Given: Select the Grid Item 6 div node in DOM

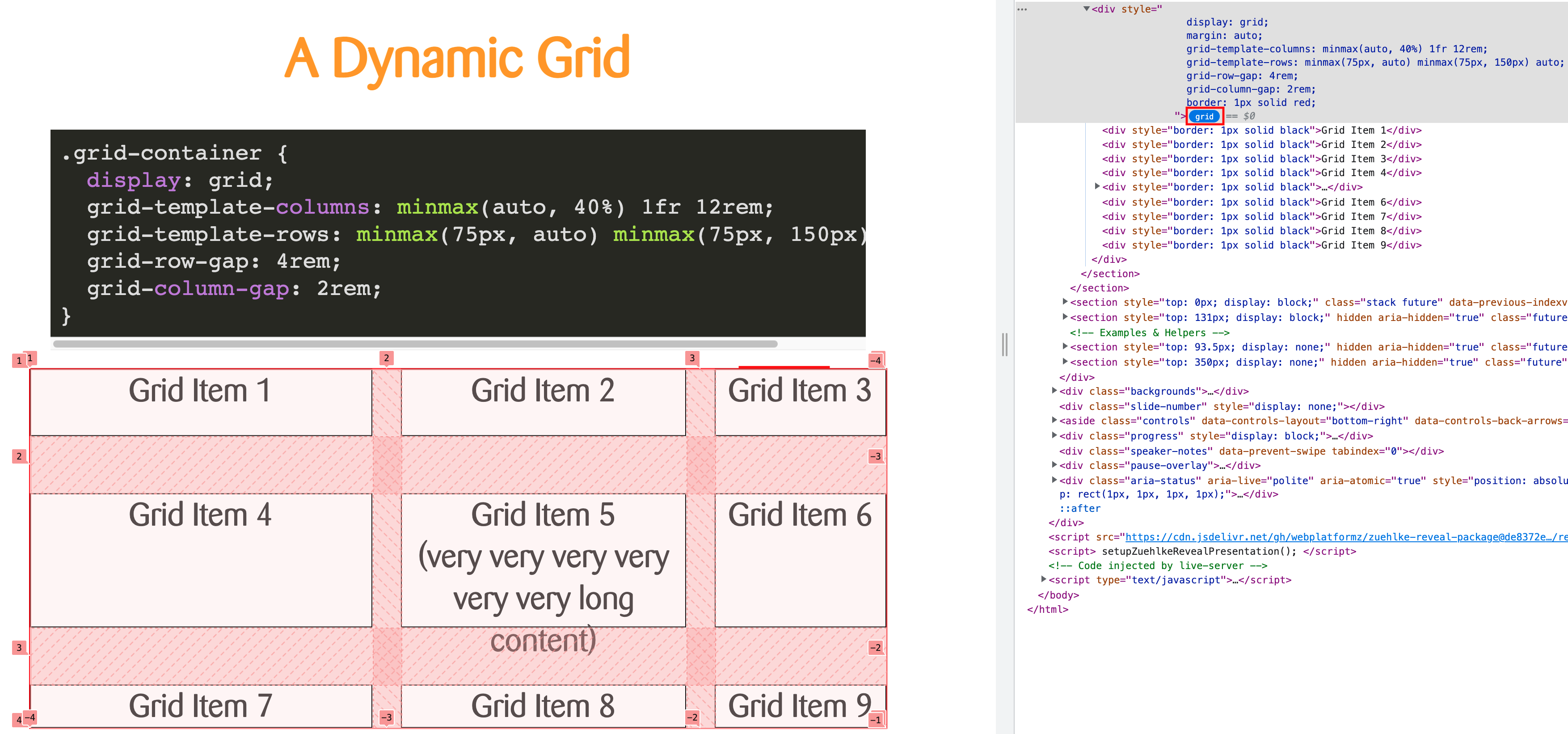Looking at the screenshot, I should pyautogui.click(x=1261, y=202).
